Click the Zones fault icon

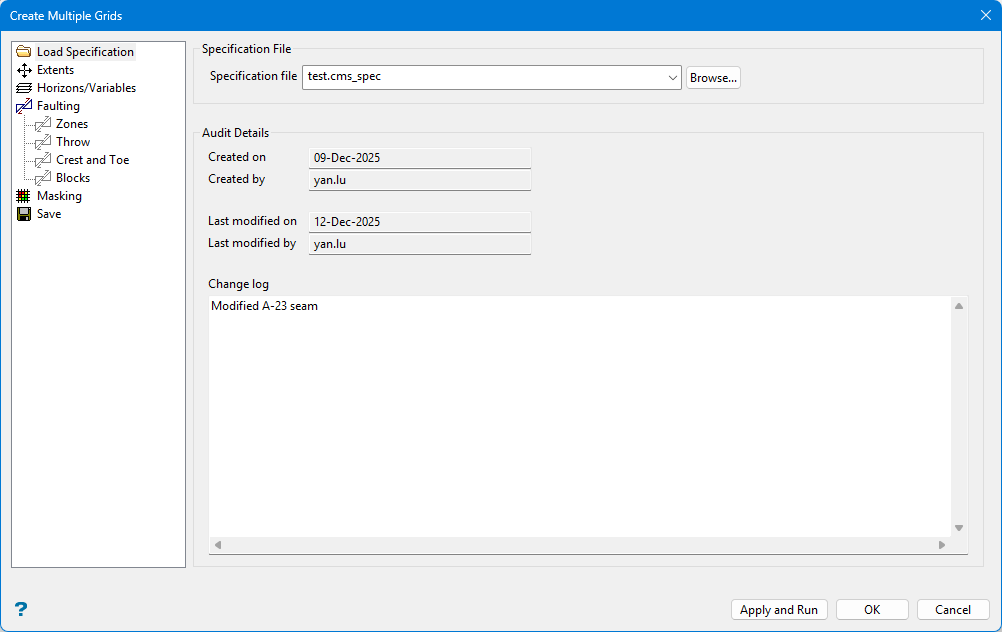43,124
